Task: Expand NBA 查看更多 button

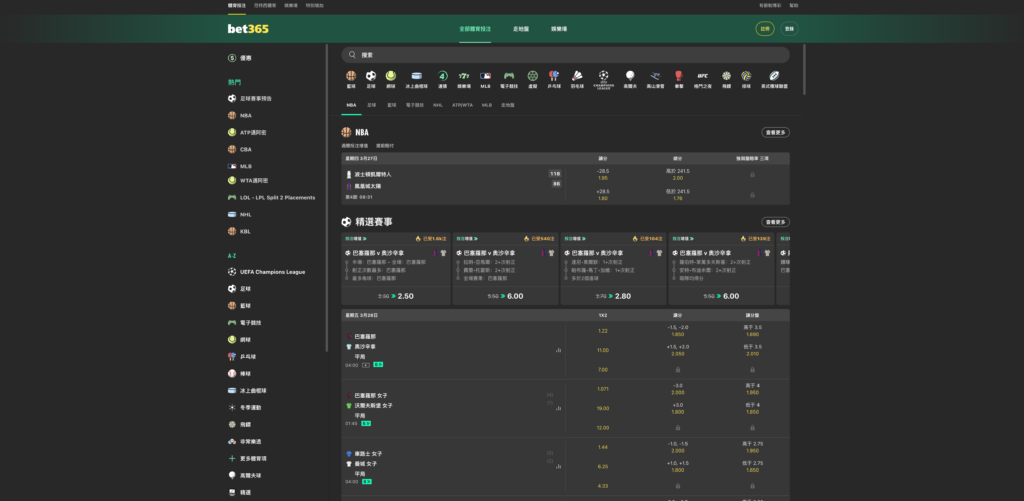Action: tap(776, 132)
